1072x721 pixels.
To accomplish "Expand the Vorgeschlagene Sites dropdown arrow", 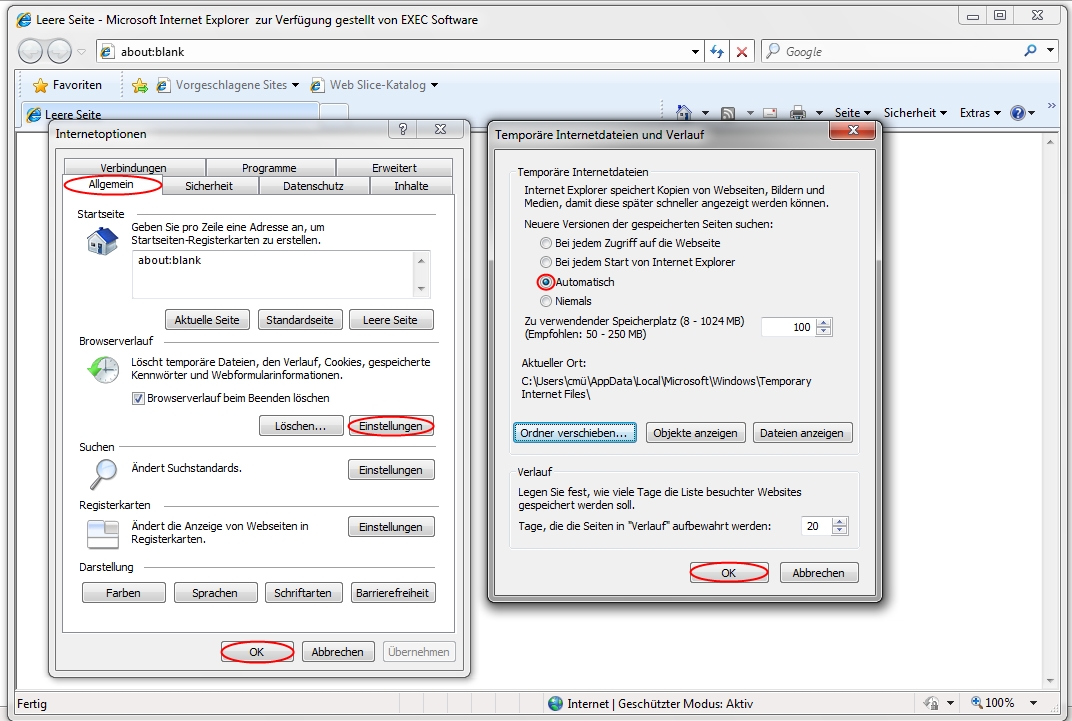I will tap(295, 85).
